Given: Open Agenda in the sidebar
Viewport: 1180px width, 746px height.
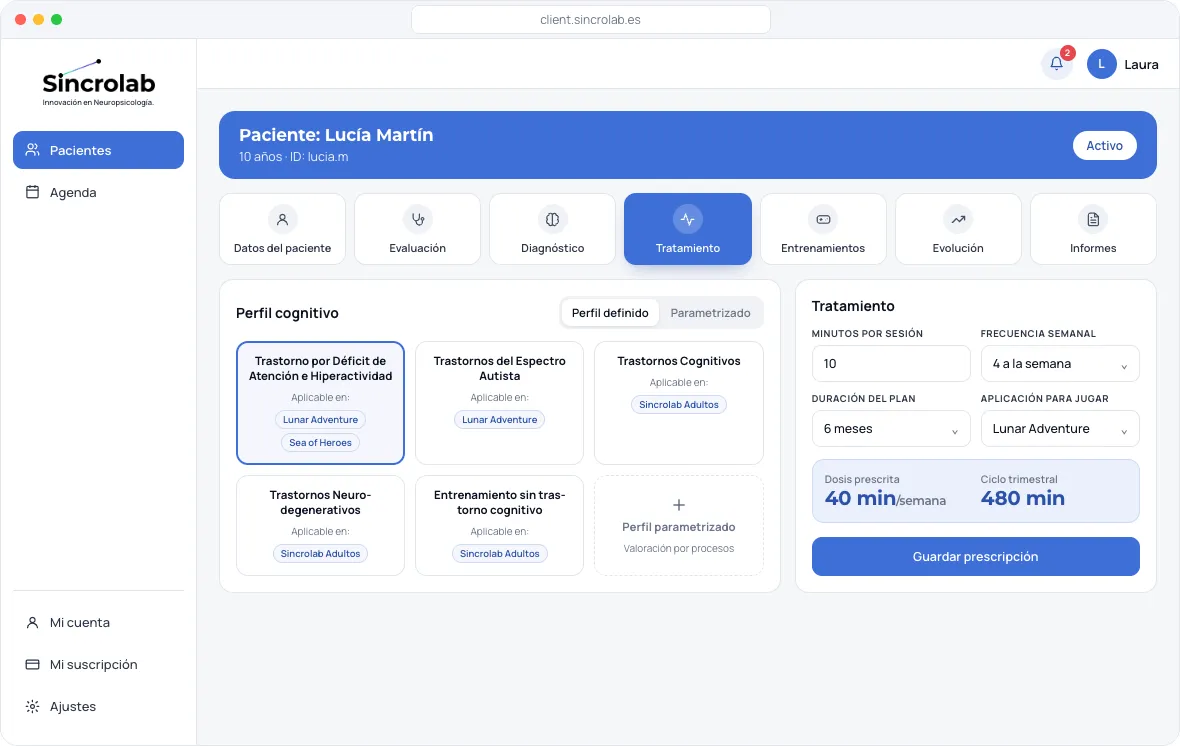Looking at the screenshot, I should [99, 192].
